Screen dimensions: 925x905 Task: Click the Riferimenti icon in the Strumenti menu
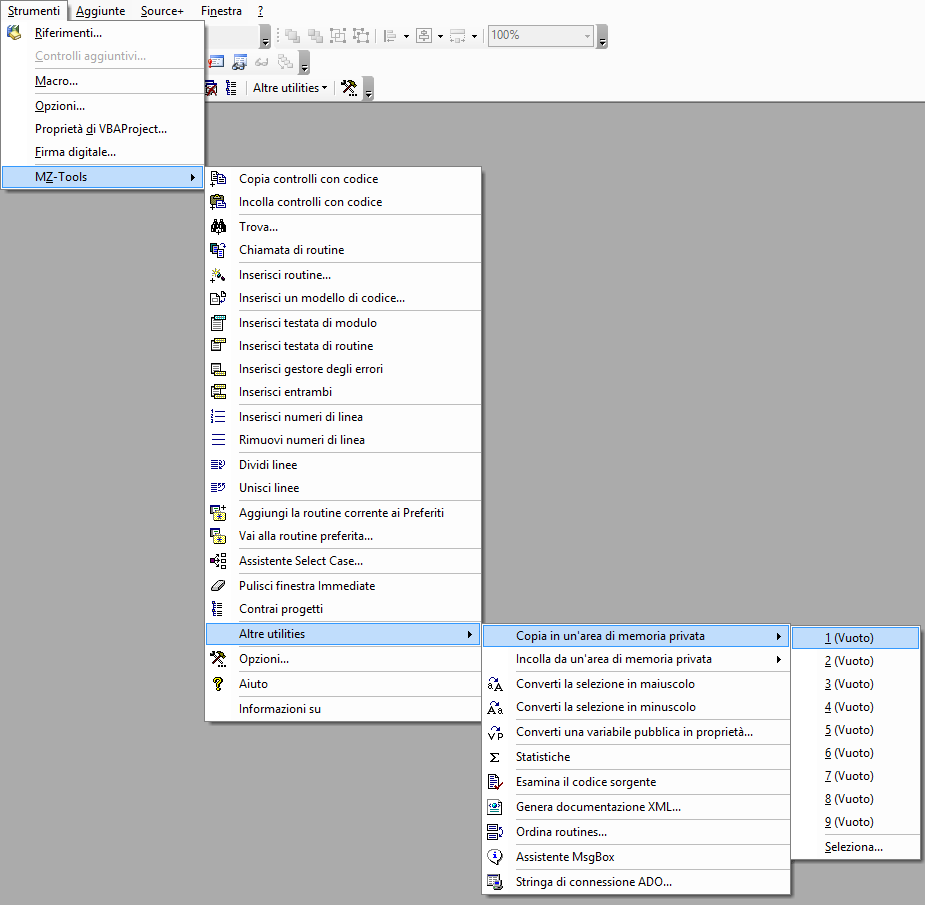click(14, 33)
